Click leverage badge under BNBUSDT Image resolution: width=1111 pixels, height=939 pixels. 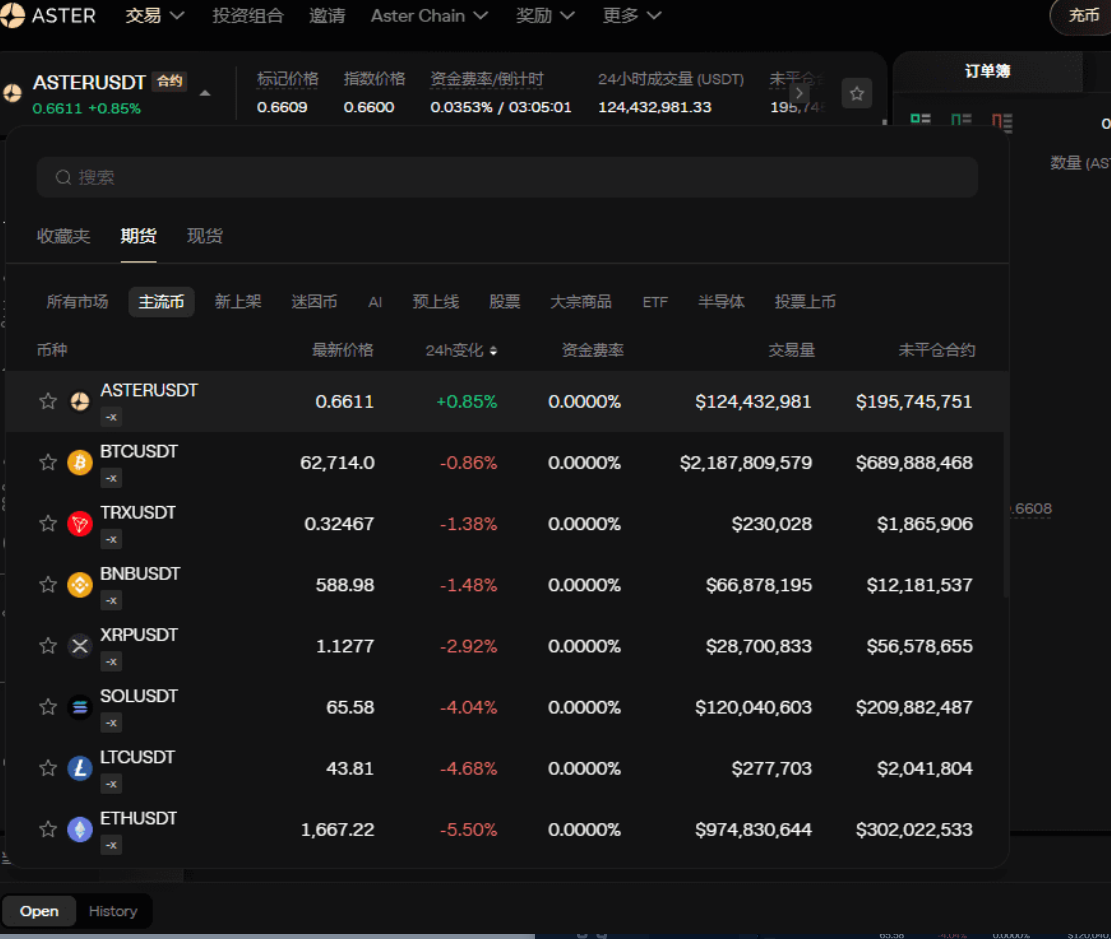pos(111,600)
